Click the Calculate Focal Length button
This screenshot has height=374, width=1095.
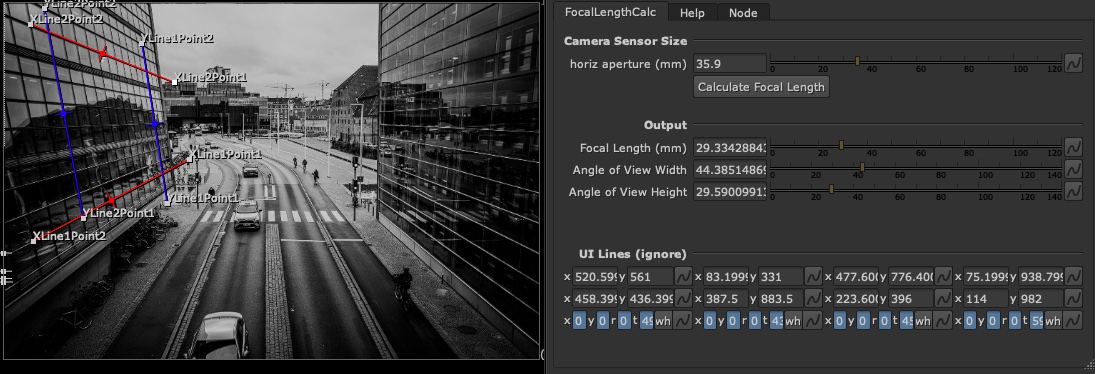(761, 87)
